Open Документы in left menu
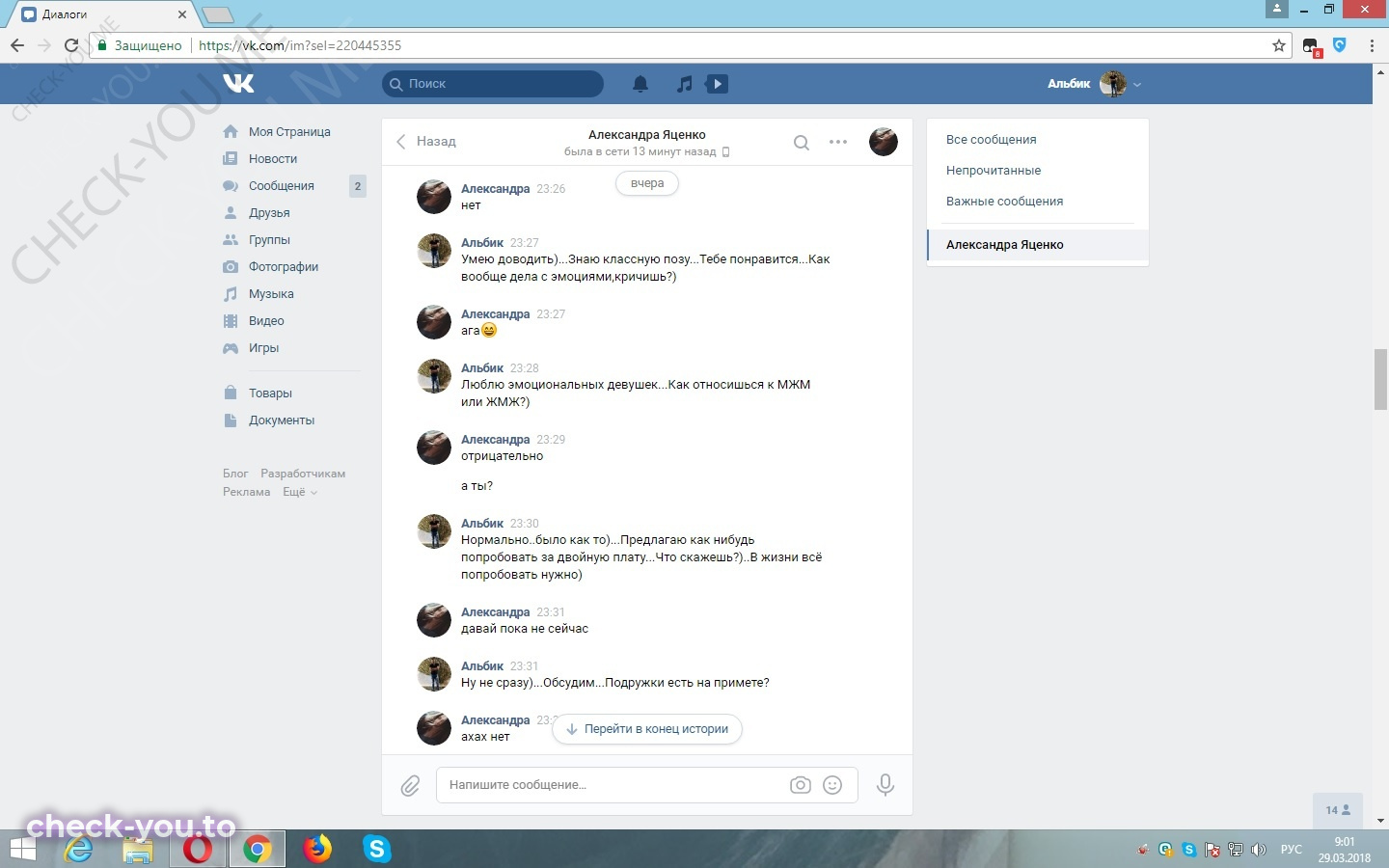1389x868 pixels. click(x=282, y=420)
